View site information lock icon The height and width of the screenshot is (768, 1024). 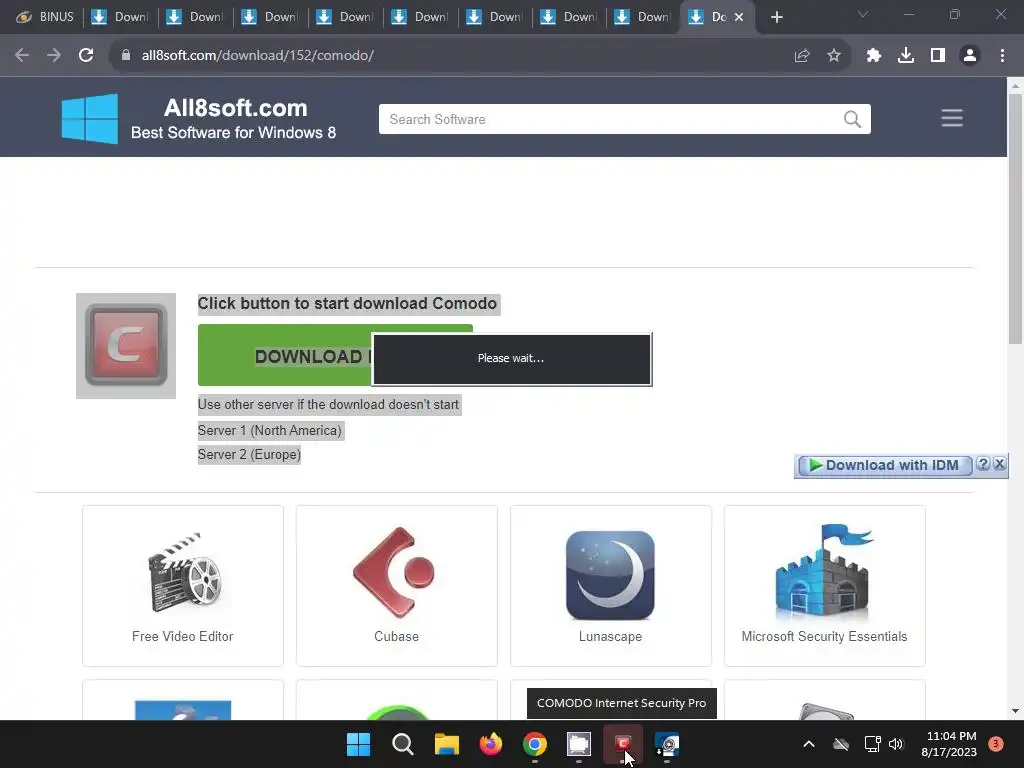point(126,56)
